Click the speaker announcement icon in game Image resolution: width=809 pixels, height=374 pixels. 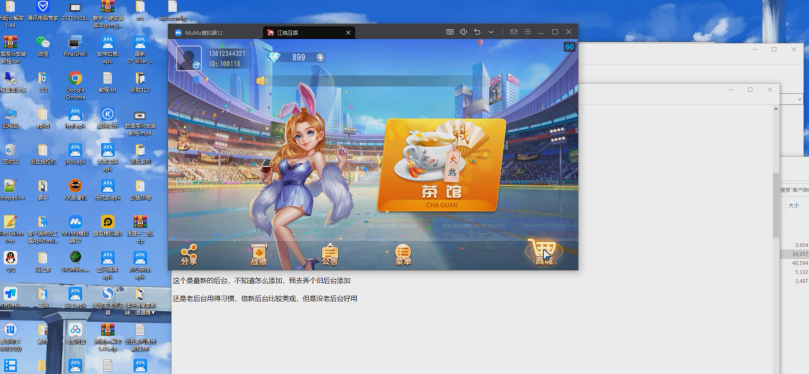pos(263,81)
